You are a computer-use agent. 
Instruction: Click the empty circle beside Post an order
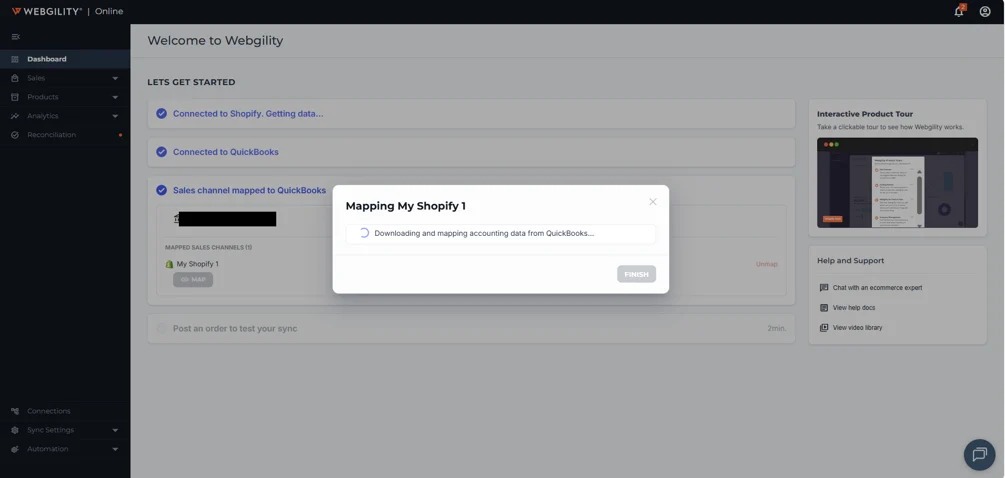click(x=162, y=329)
